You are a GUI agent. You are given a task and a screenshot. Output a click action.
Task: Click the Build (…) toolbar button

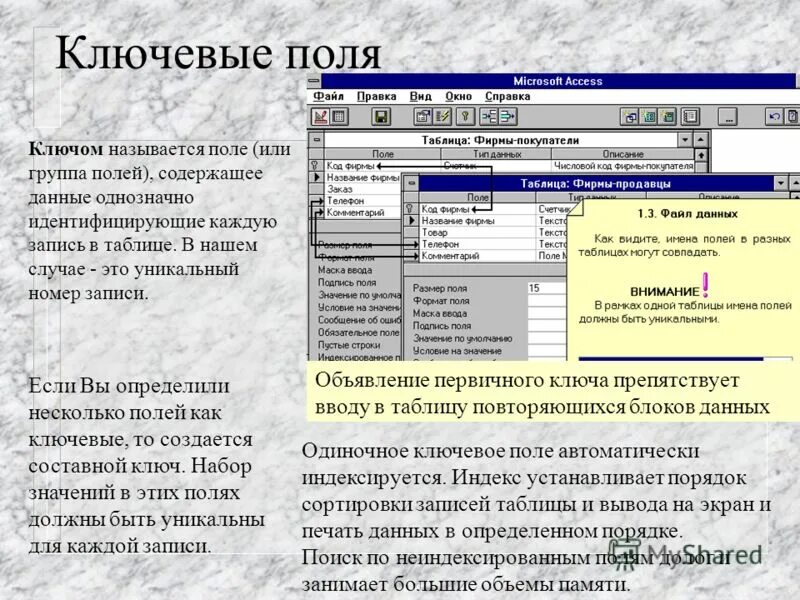tap(728, 117)
